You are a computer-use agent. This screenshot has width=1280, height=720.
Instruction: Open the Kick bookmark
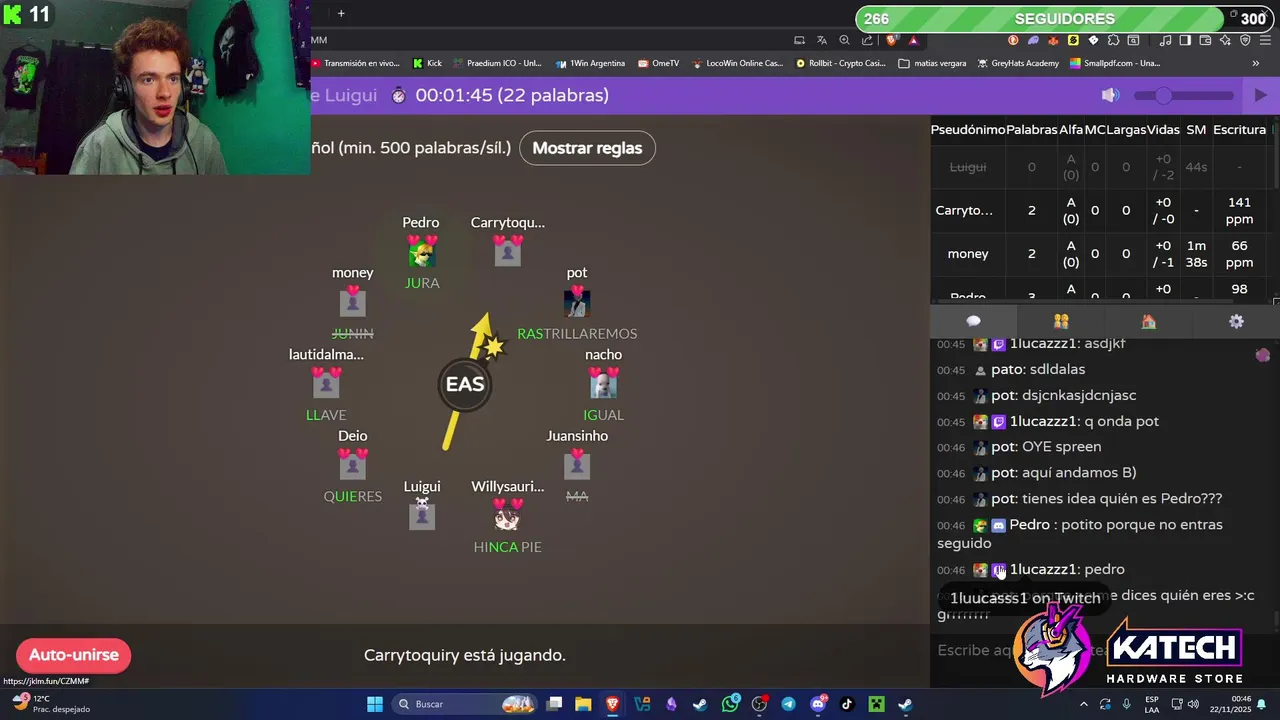427,63
